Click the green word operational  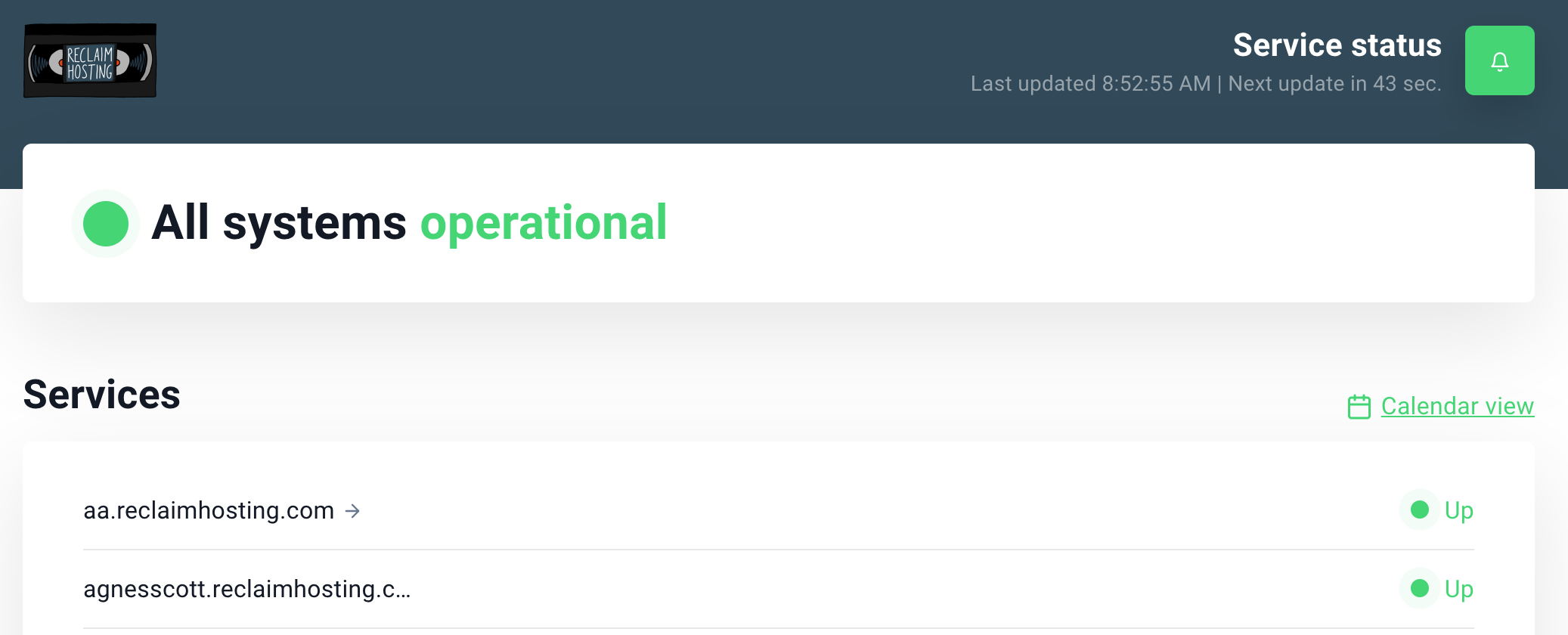point(544,224)
